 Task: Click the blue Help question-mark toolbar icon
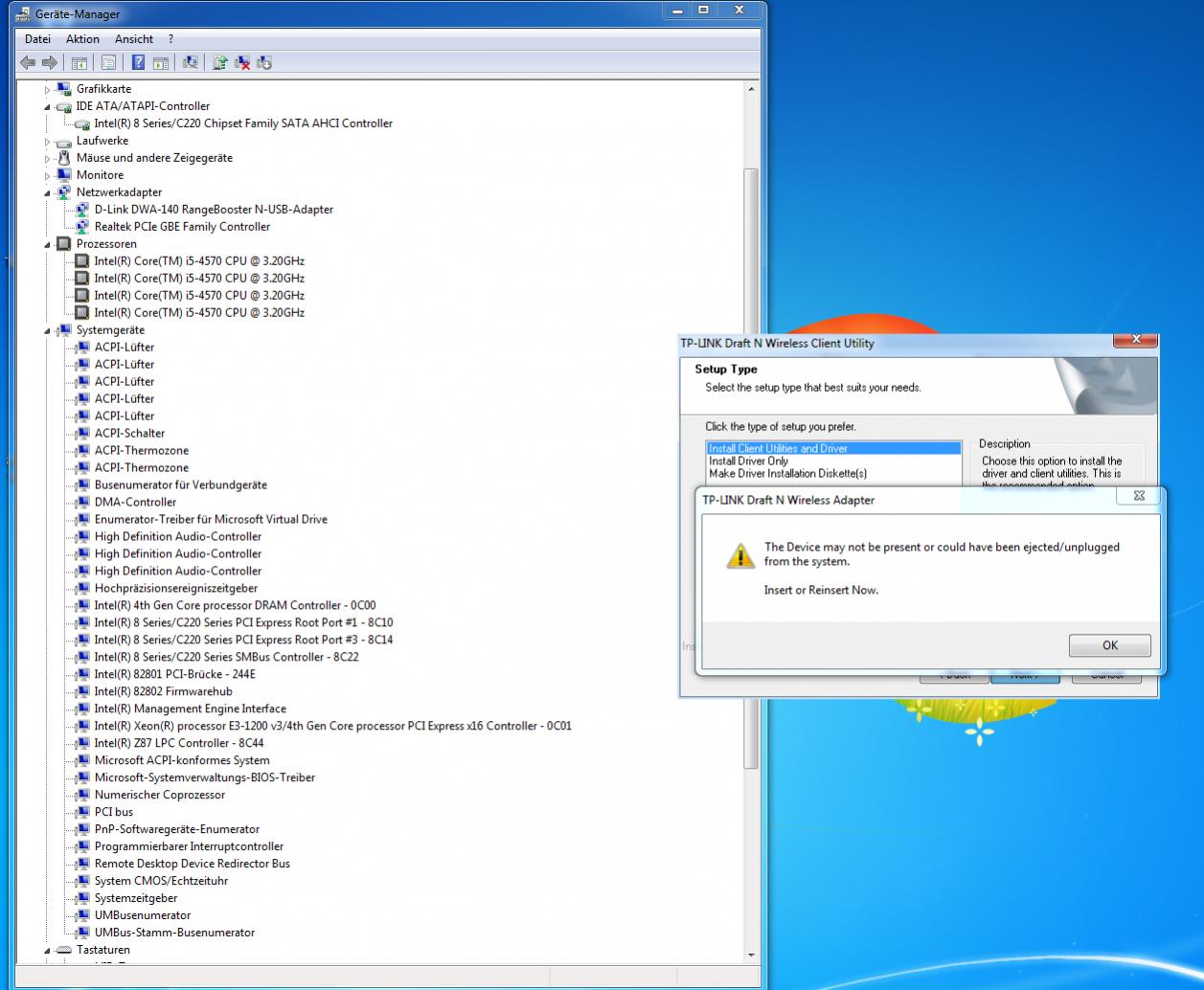pyautogui.click(x=139, y=63)
